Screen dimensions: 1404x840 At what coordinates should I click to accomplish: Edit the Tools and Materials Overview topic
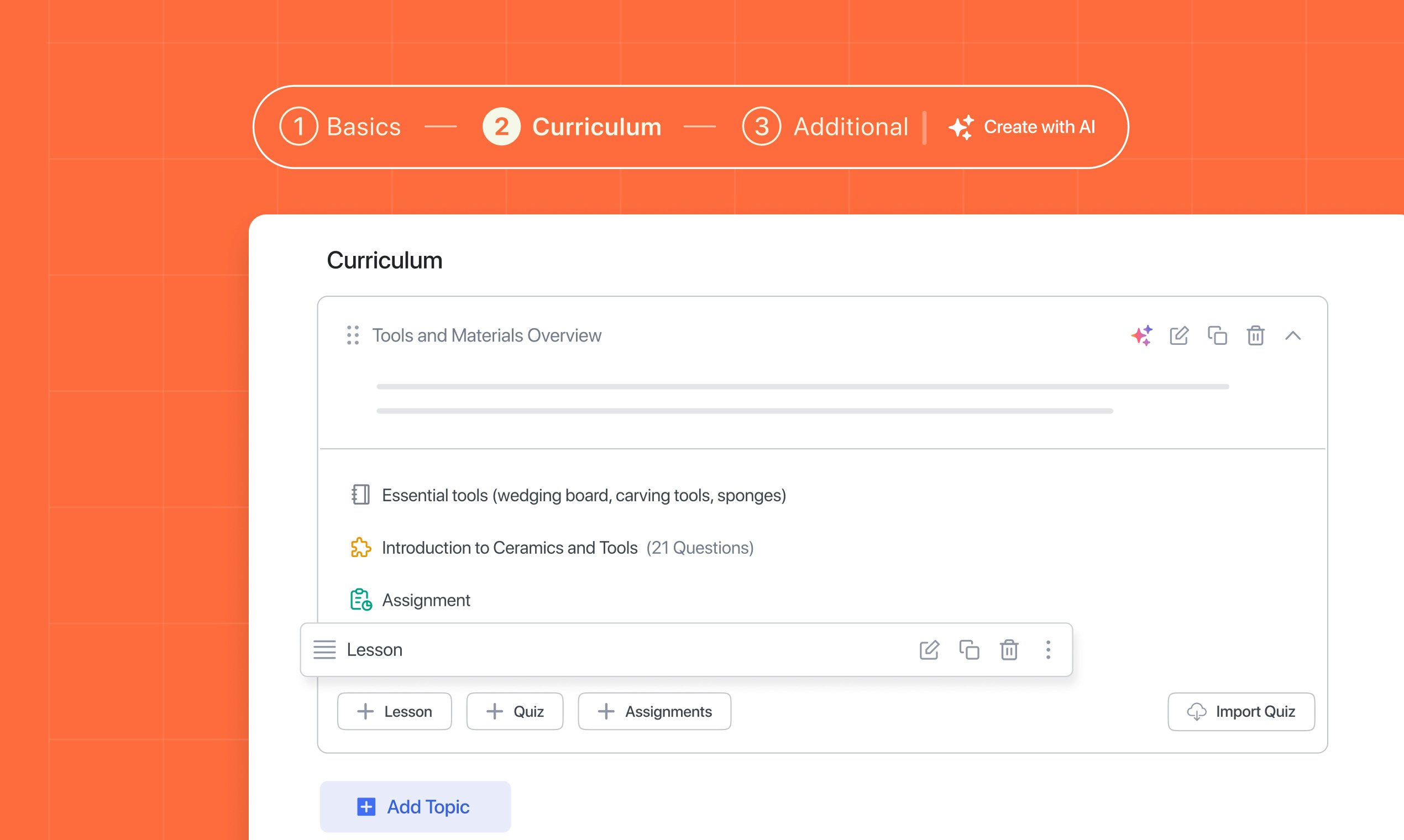click(x=1179, y=335)
